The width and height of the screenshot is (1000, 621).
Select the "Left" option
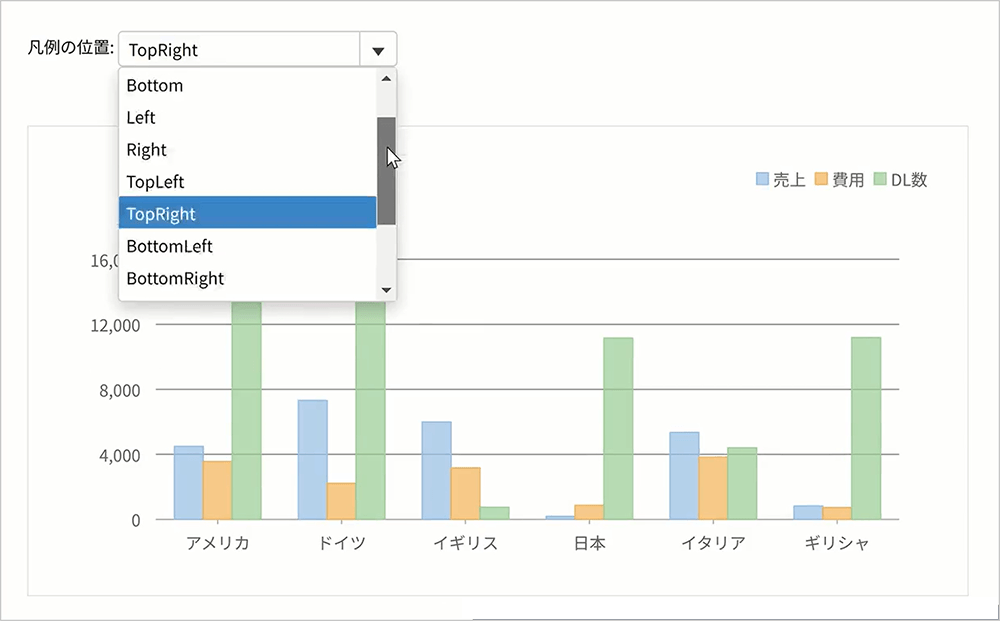[x=140, y=118]
